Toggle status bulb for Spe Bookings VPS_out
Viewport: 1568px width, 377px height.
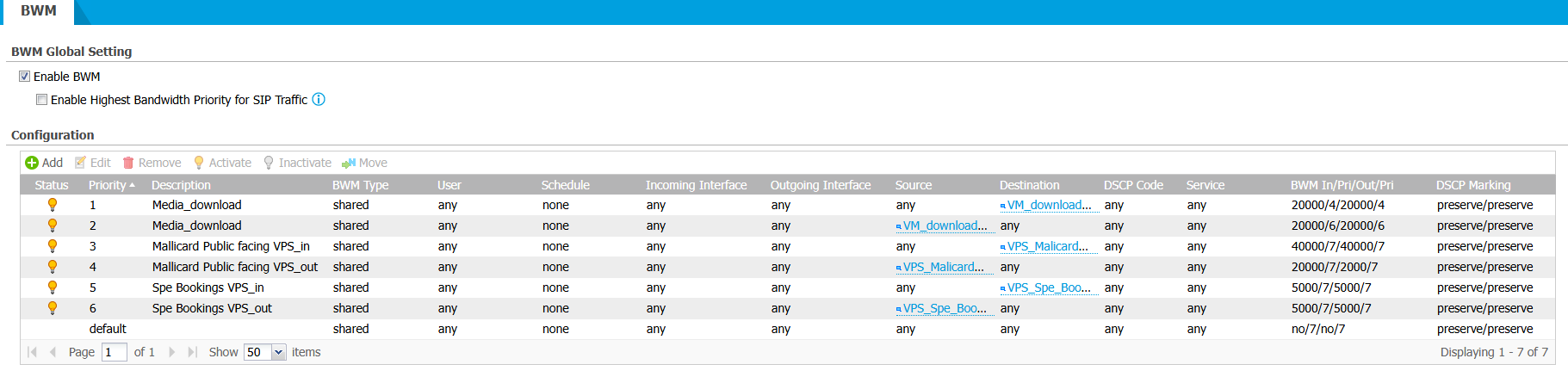click(53, 308)
